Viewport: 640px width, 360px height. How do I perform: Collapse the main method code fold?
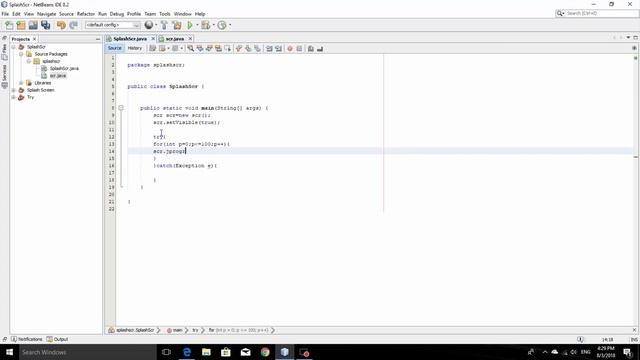tap(121, 108)
